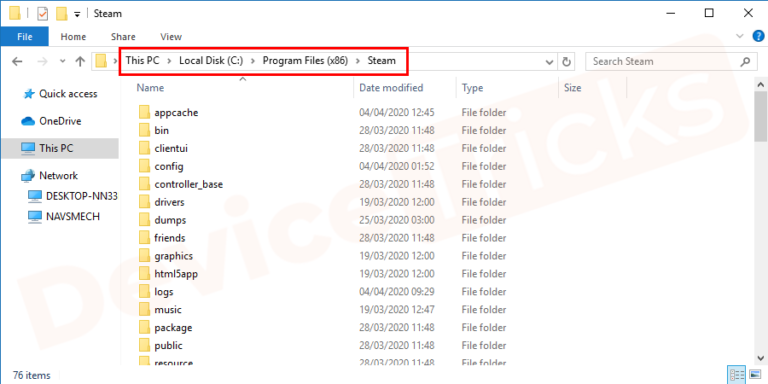Screen dimensions: 768x384
Task: Select the Share ribbon tab
Action: click(x=123, y=37)
